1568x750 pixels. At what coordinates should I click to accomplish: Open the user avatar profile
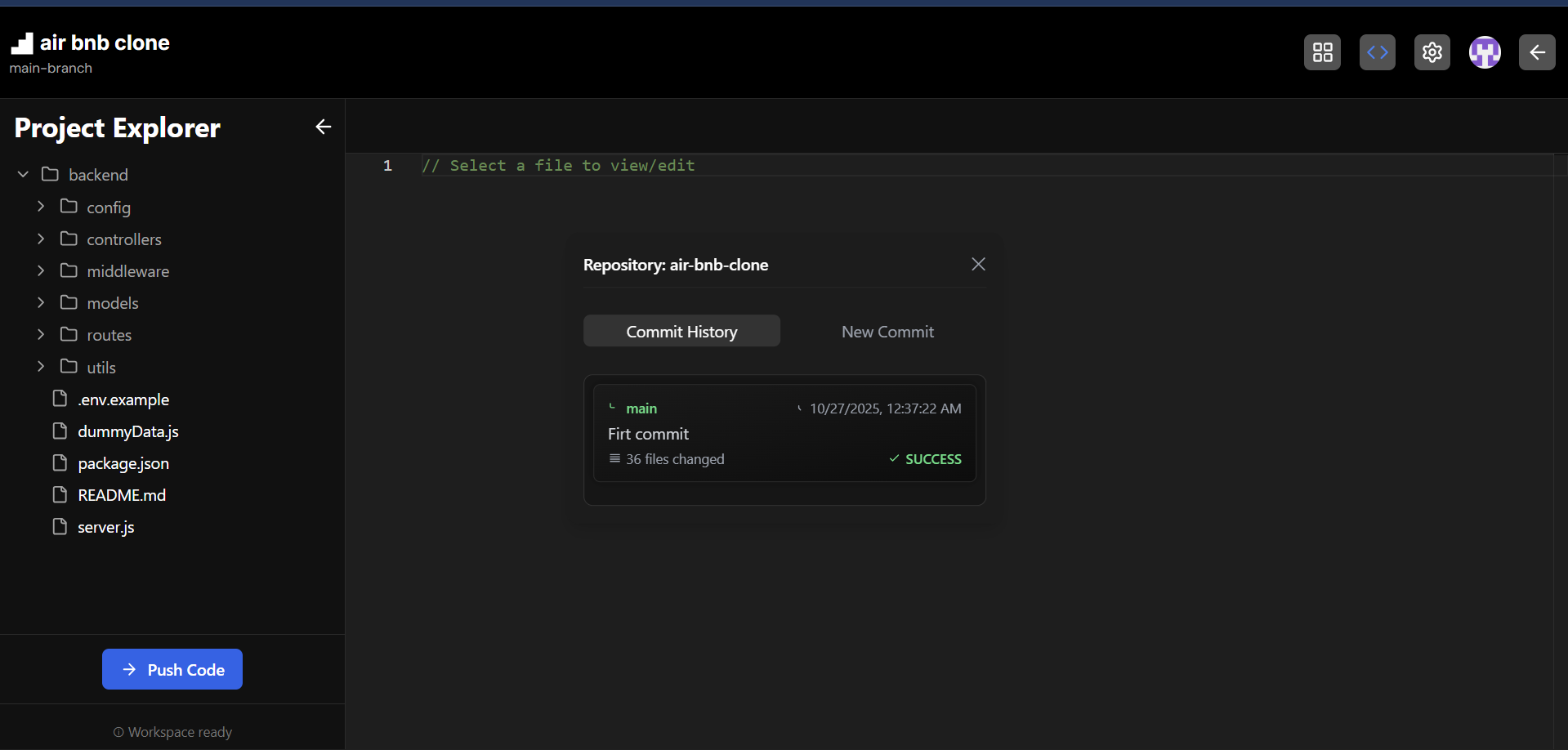pos(1485,52)
